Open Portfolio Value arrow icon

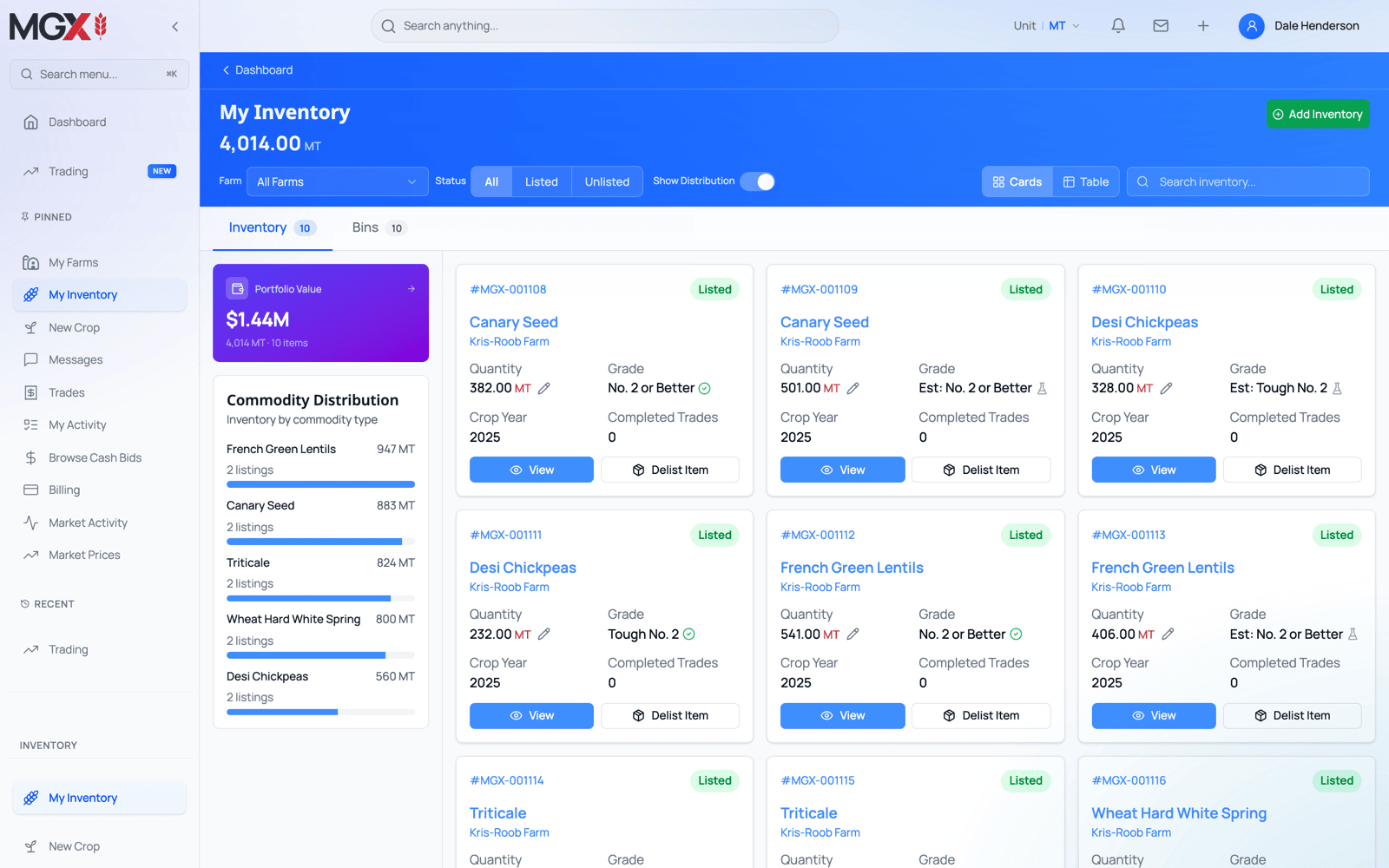(411, 289)
